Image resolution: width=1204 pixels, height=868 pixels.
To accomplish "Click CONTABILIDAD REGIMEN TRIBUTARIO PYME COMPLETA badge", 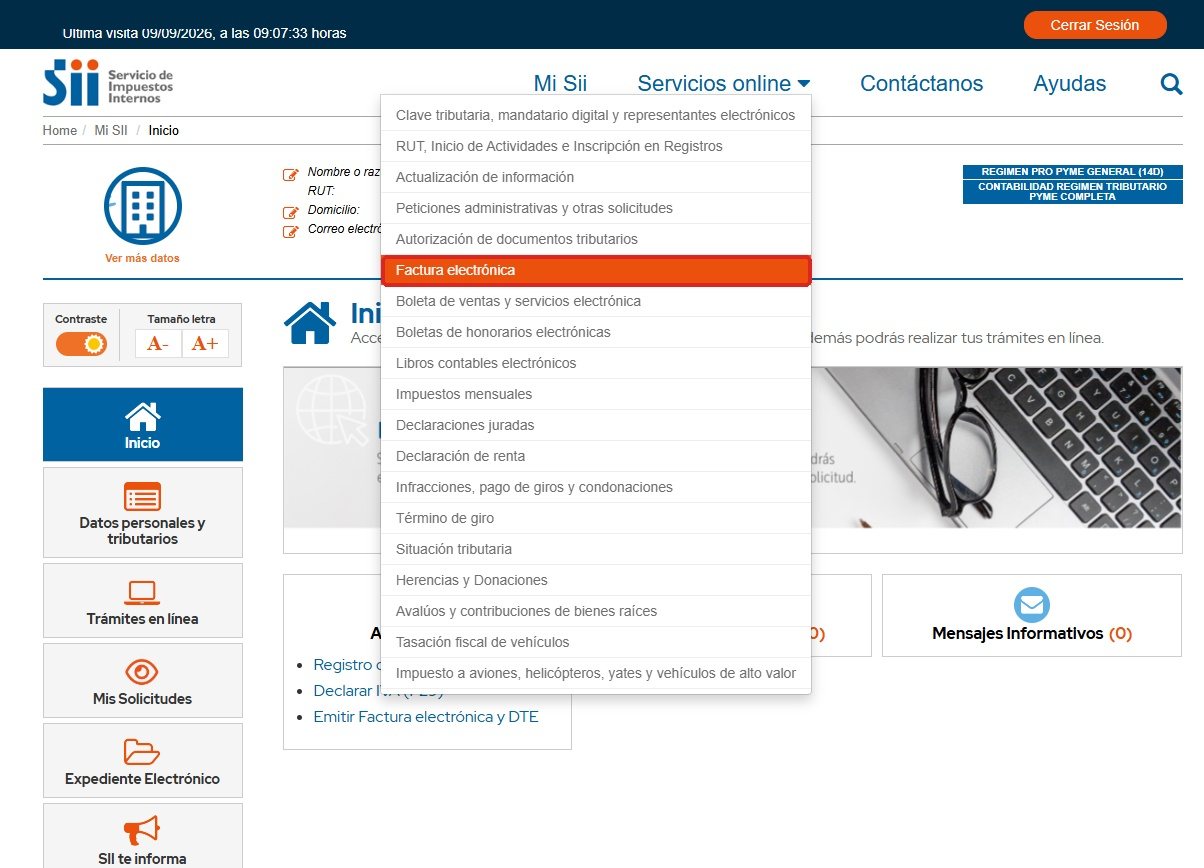I will 1072,192.
